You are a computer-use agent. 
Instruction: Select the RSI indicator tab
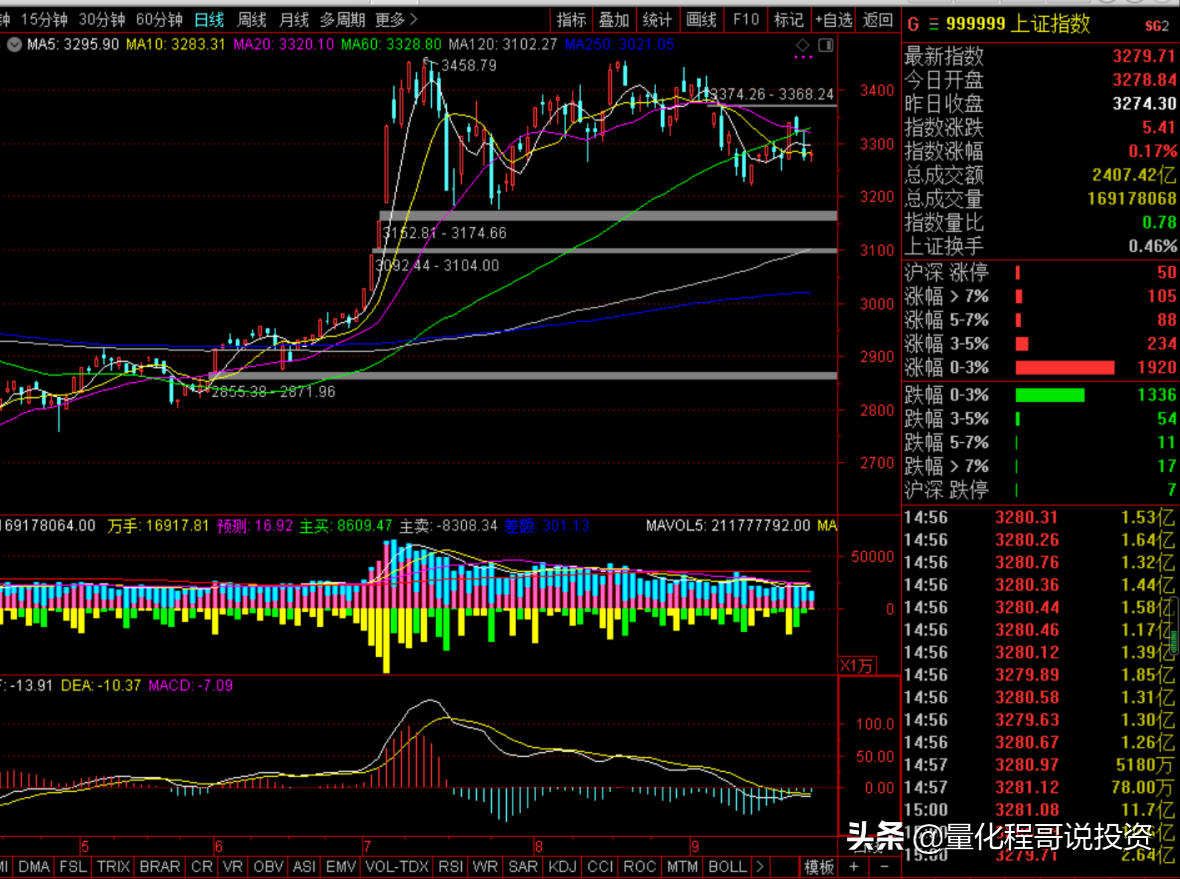pos(450,867)
